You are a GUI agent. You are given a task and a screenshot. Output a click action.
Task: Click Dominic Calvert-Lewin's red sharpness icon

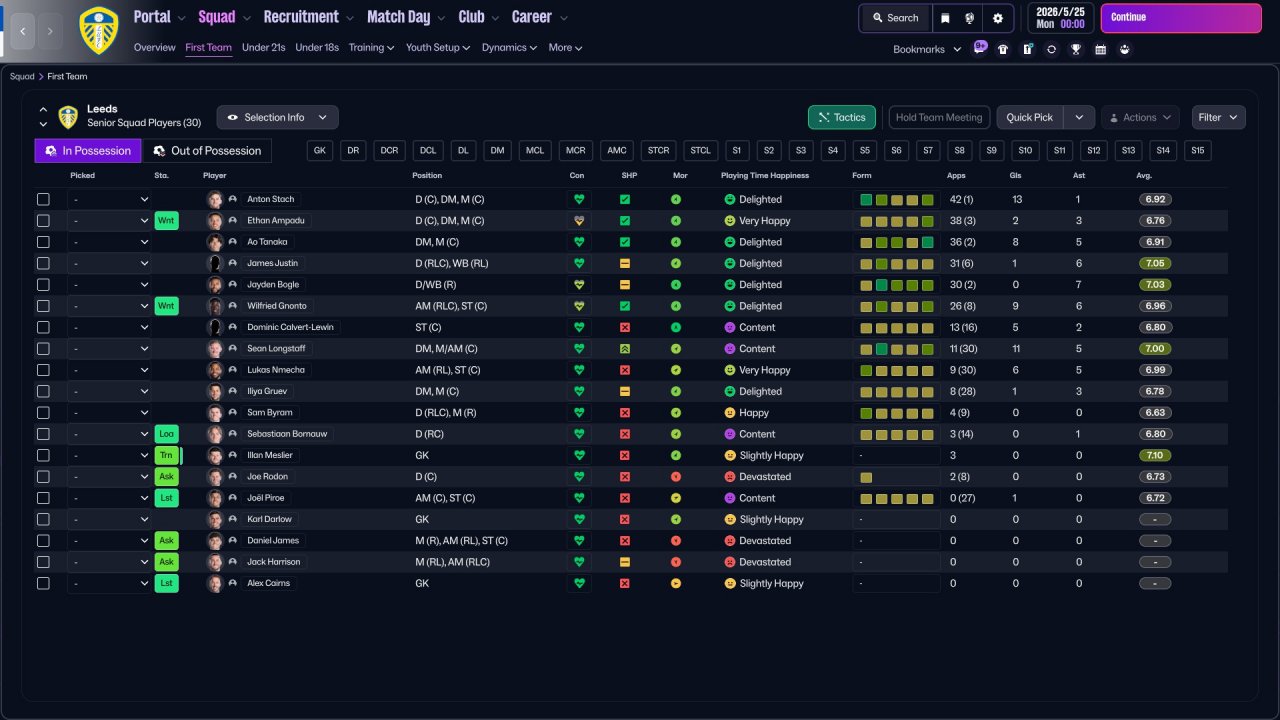pyautogui.click(x=625, y=327)
